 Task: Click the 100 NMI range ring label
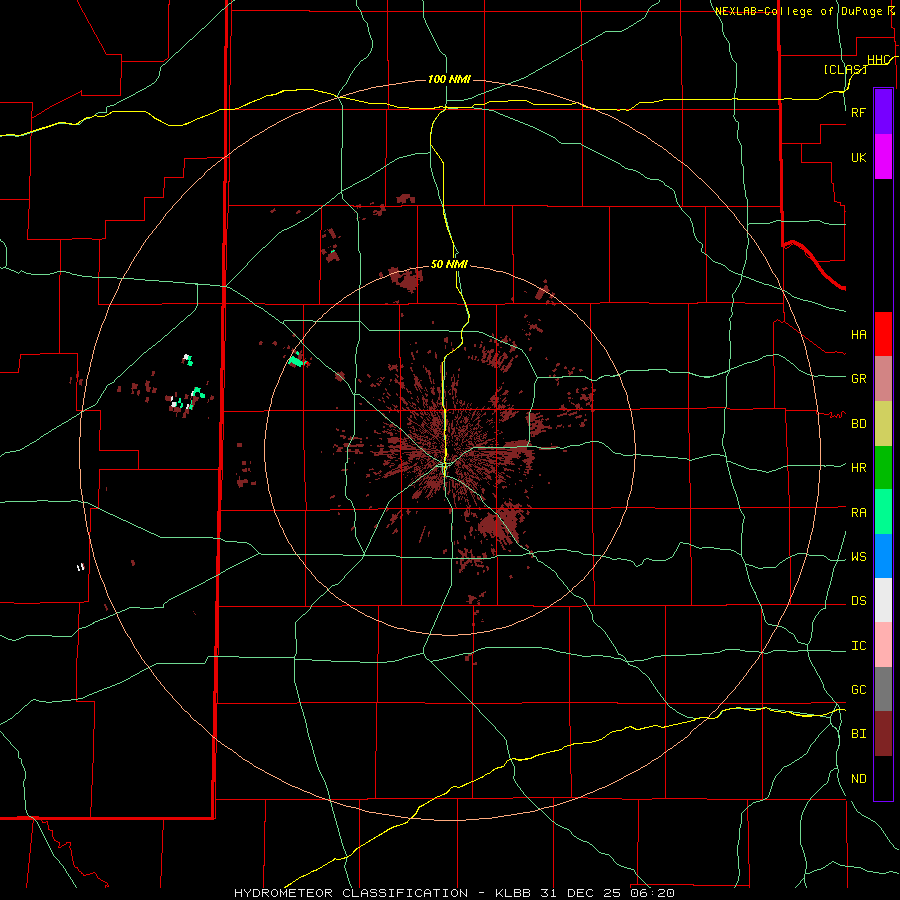click(449, 79)
